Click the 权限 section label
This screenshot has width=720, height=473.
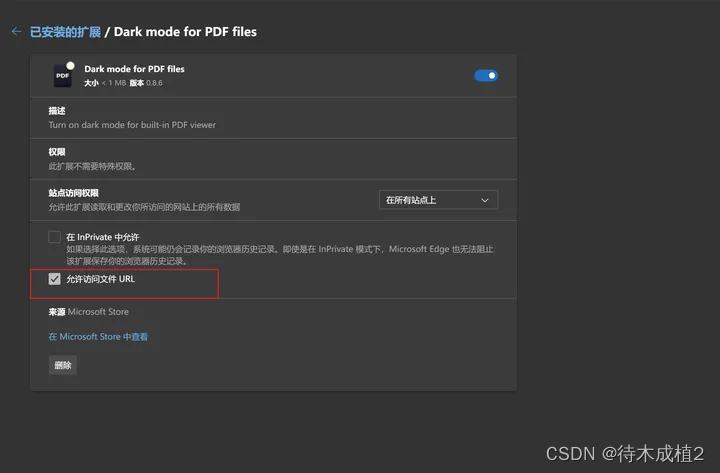click(57, 152)
